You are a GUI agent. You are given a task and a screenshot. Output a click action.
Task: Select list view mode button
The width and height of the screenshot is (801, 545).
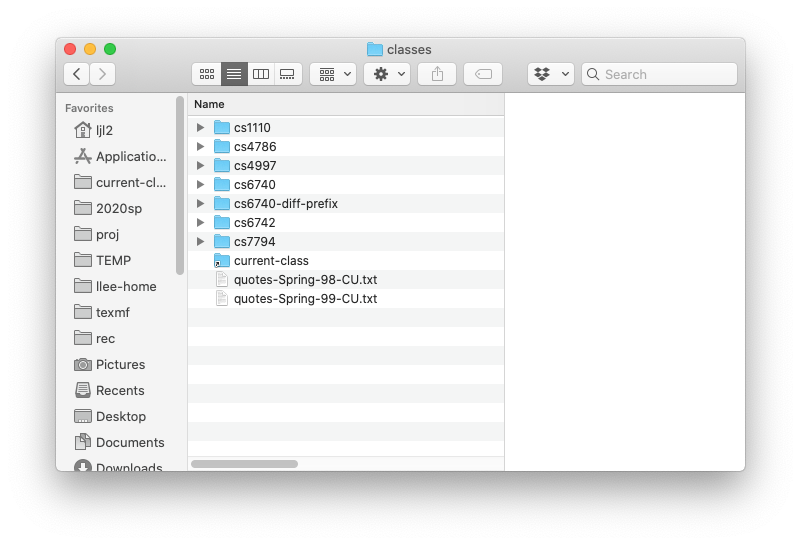click(x=234, y=74)
